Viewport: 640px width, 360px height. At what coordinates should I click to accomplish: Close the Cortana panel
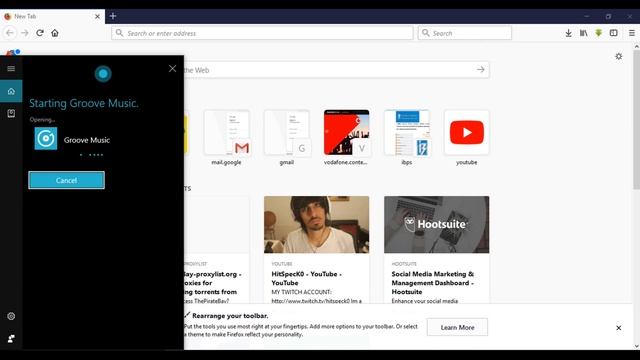tap(172, 69)
